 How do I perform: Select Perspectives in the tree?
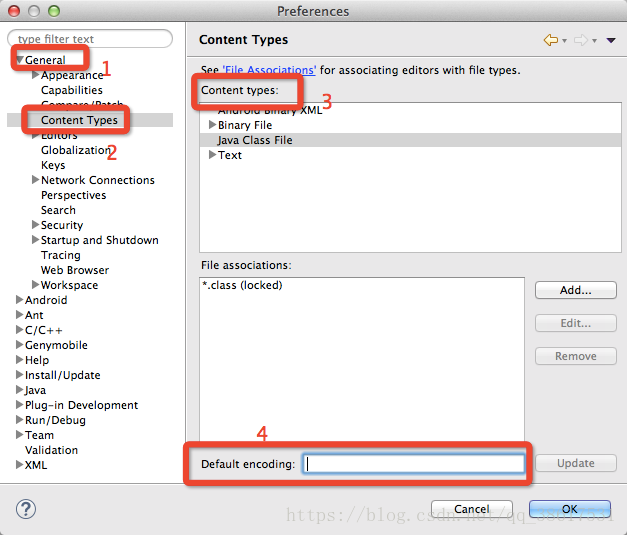(74, 195)
